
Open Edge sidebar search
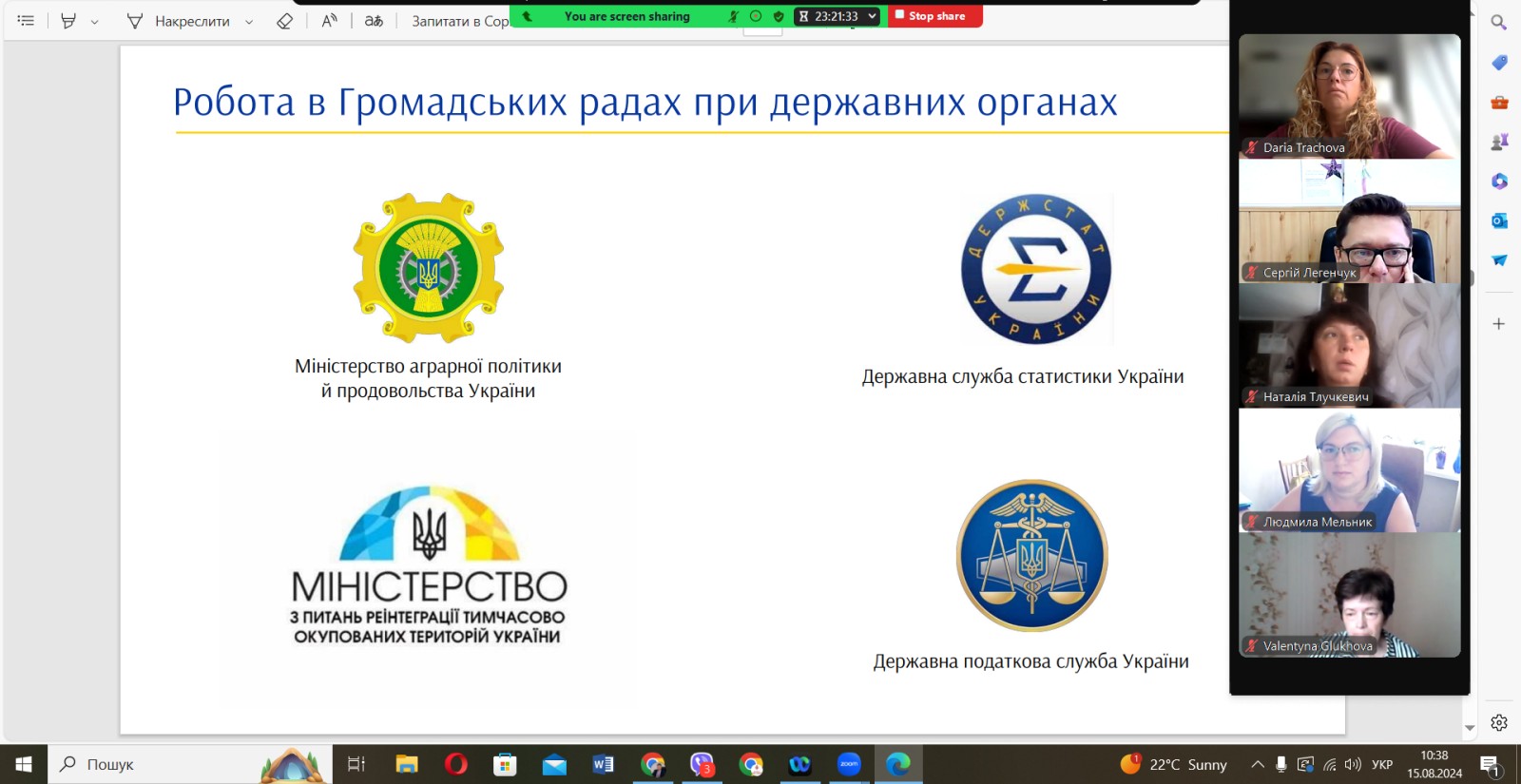coord(1499,22)
